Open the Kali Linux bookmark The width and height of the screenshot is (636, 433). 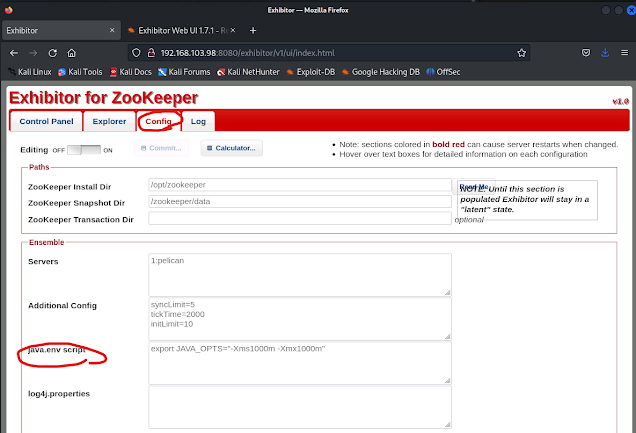coord(30,72)
